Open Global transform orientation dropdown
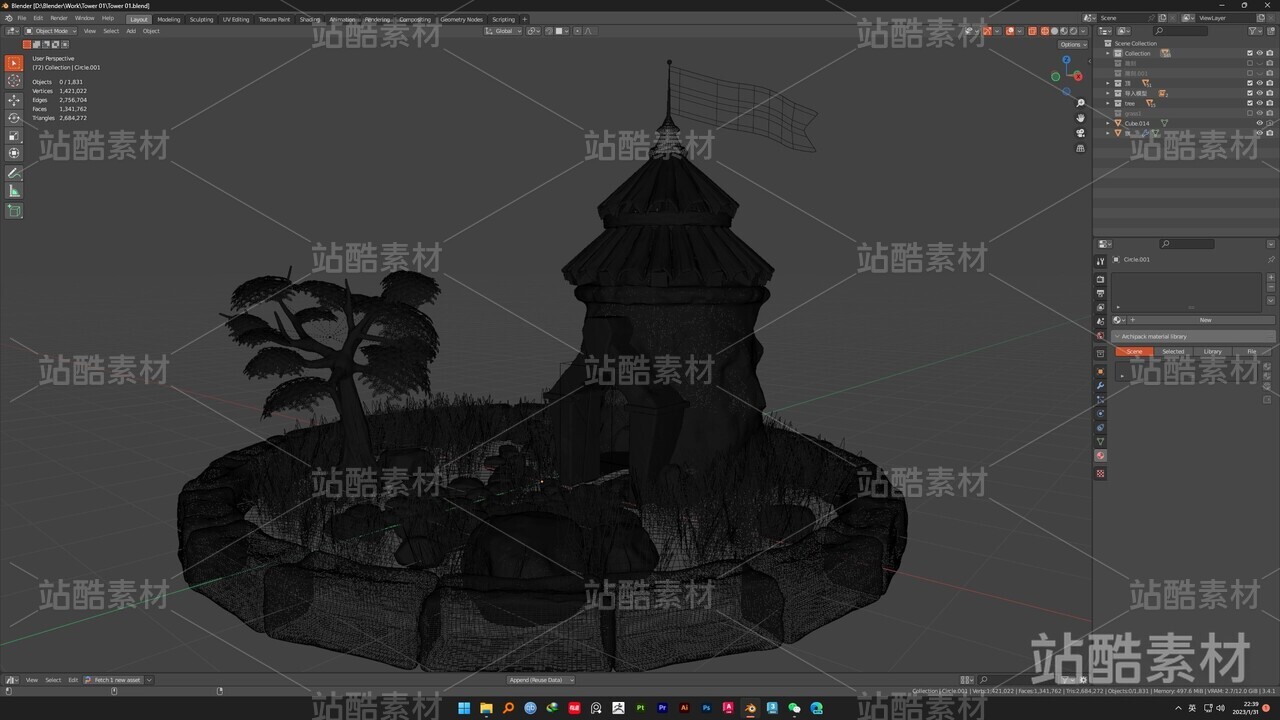 (x=504, y=31)
